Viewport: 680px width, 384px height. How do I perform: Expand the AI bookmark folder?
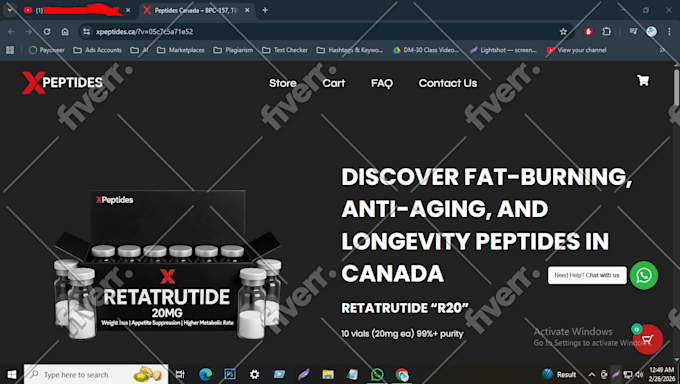[139, 50]
